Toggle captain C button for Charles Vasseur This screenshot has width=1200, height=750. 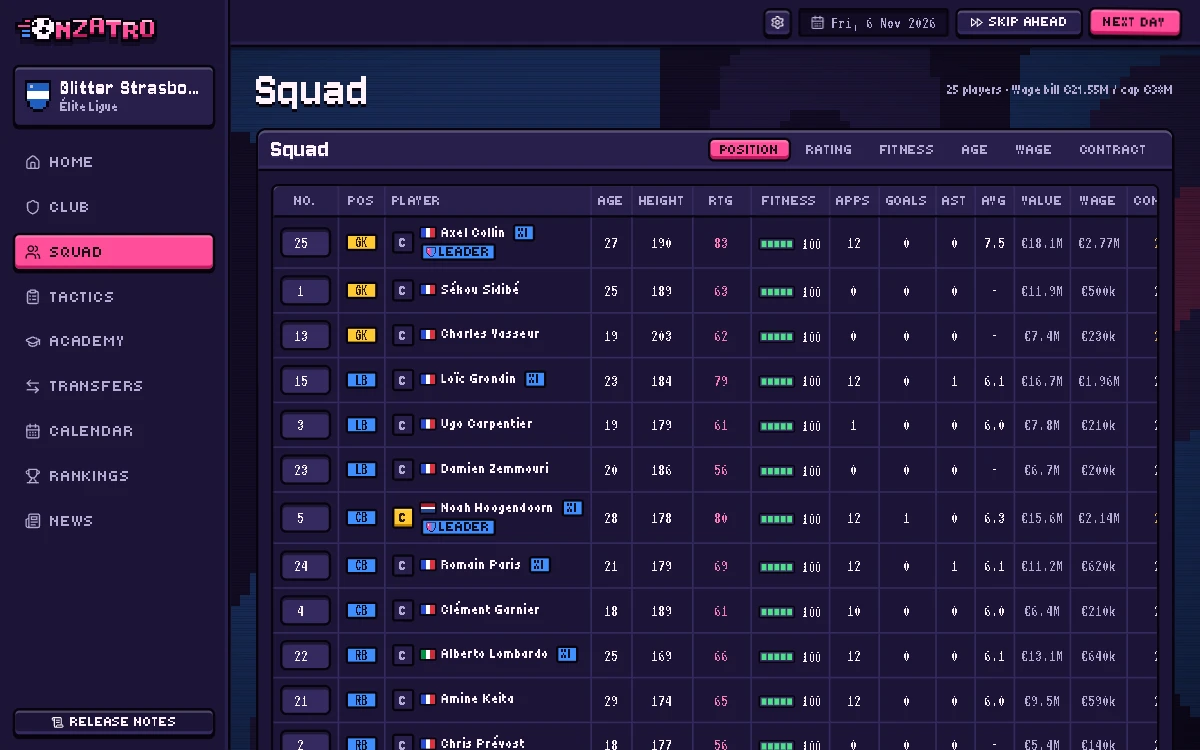pyautogui.click(x=402, y=336)
